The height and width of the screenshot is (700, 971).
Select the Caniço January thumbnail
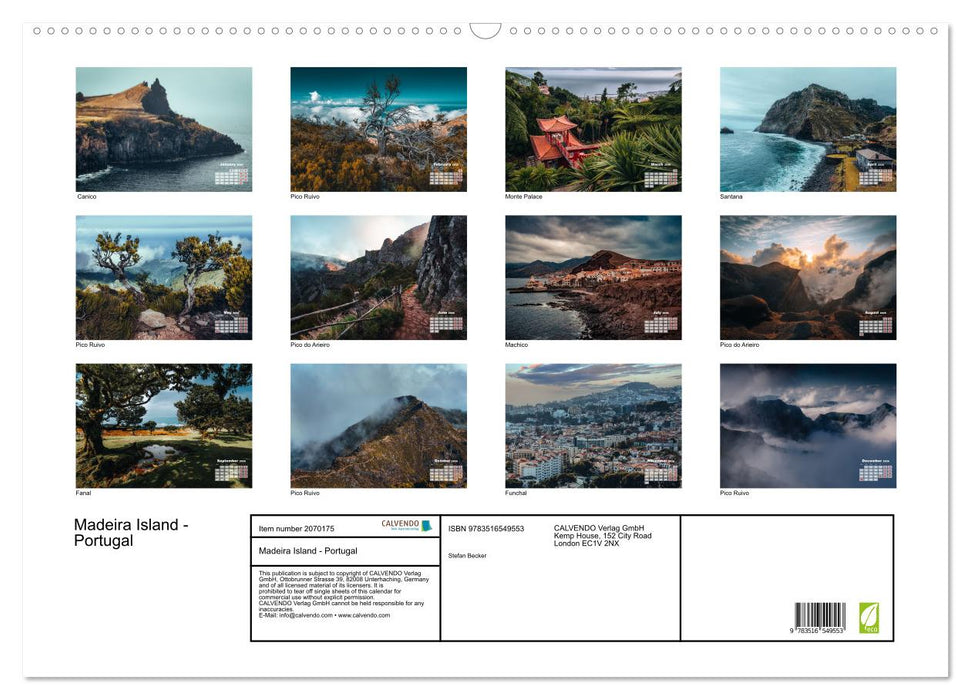coord(164,128)
